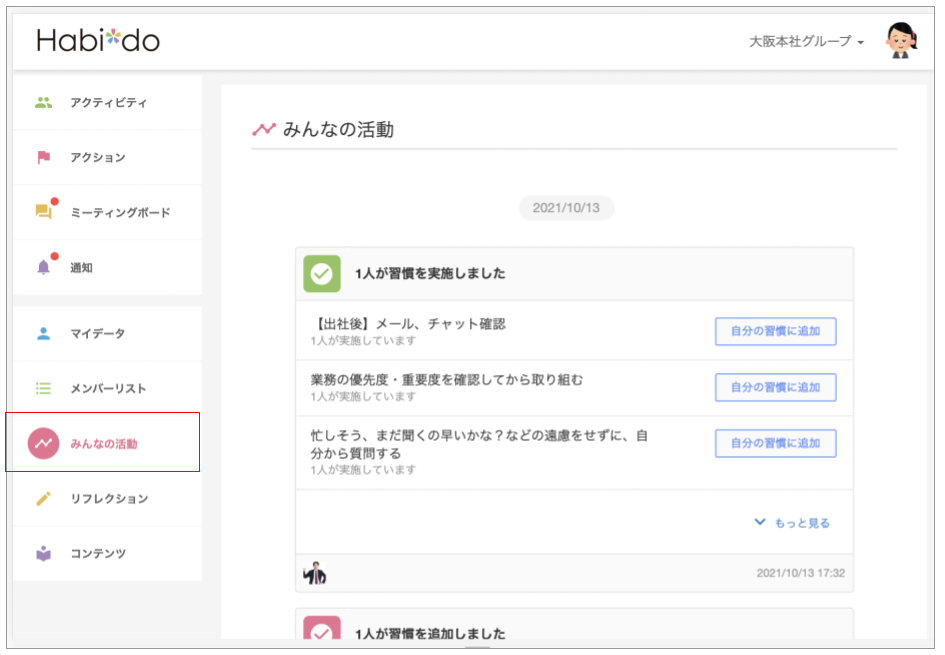Click the purple bell notification icon

[x=43, y=267]
